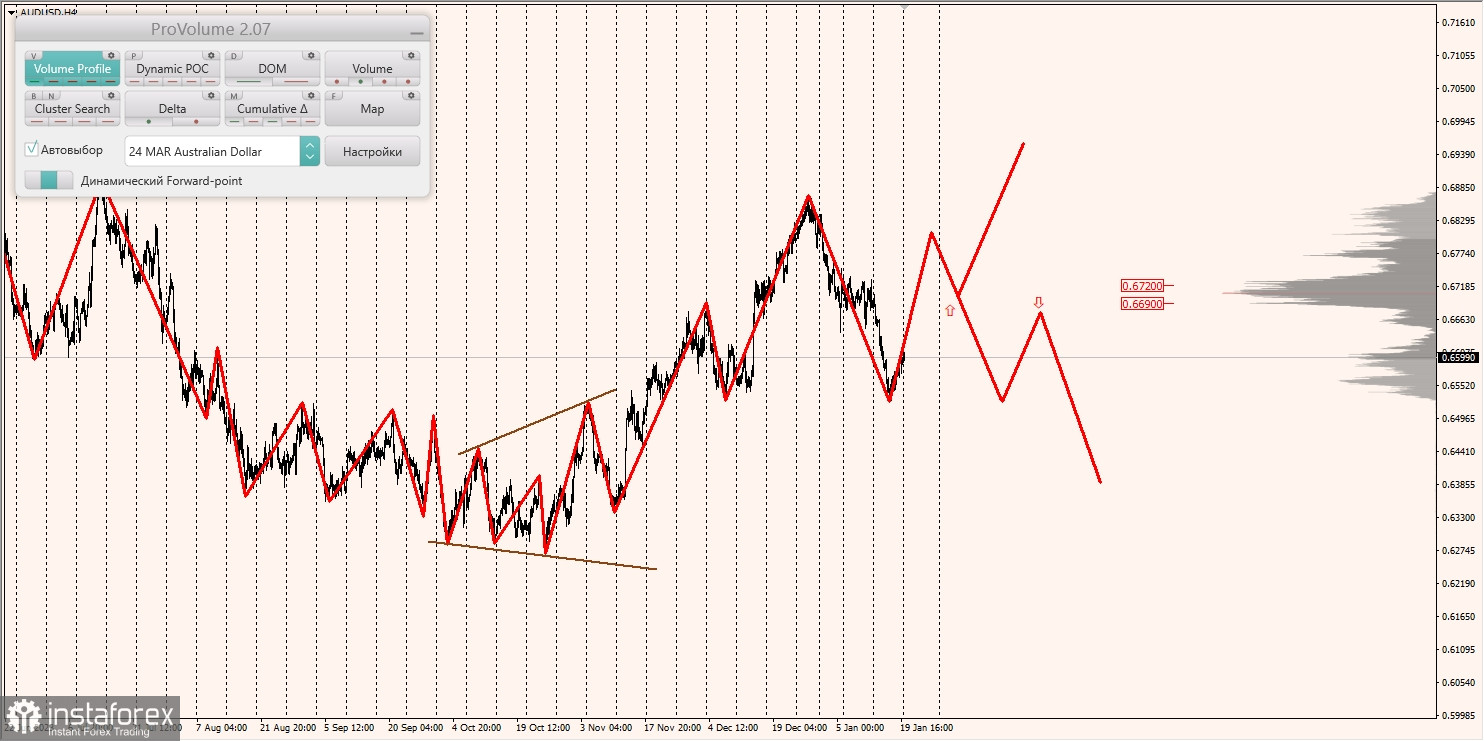Expand the AUDUSD,H4 chart menu triangle
The width and height of the screenshot is (1484, 741).
click(11, 13)
